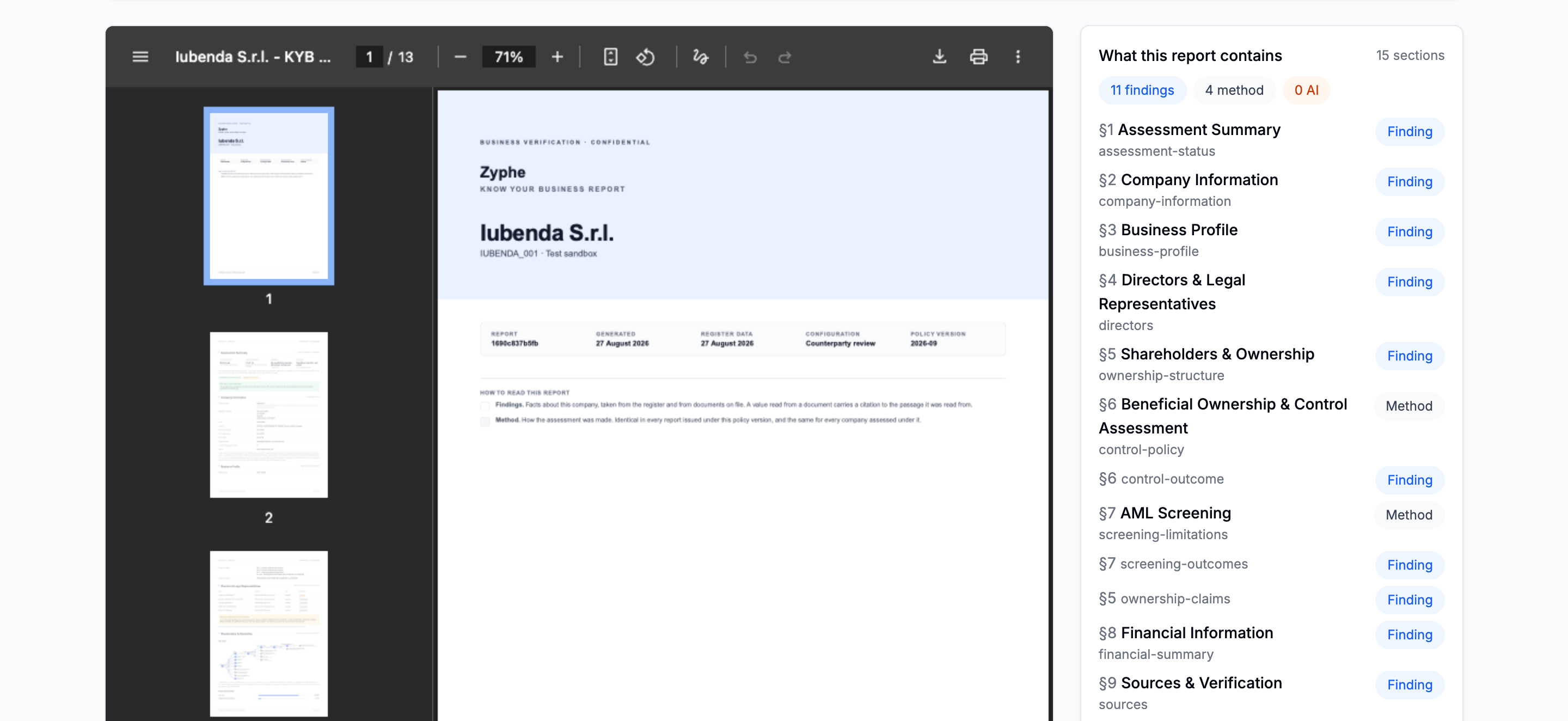The height and width of the screenshot is (721, 1568).
Task: Click Finding badge for Directors & Legal
Action: point(1409,282)
